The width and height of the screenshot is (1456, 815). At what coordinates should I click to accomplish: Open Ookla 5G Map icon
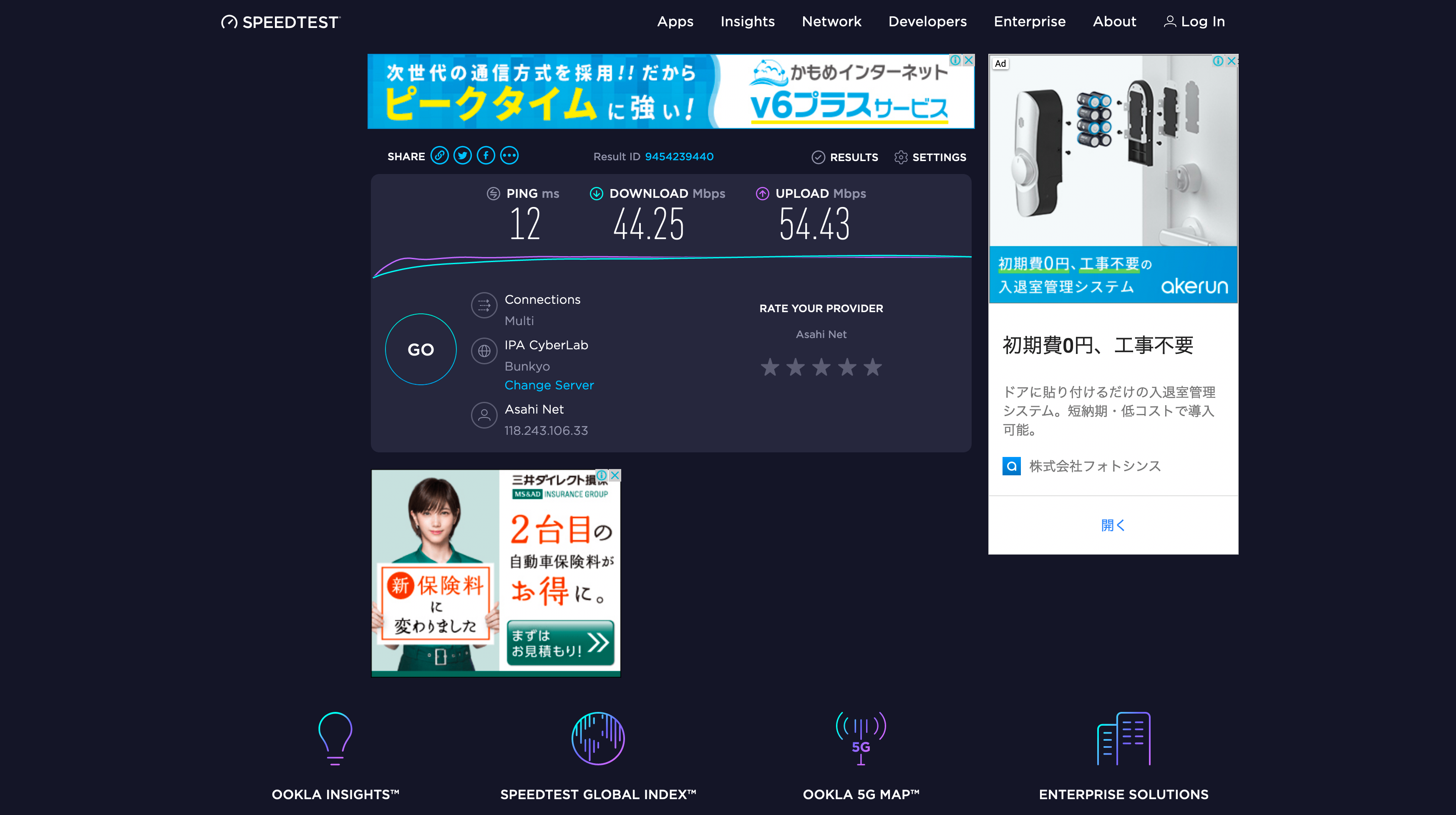tap(861, 738)
